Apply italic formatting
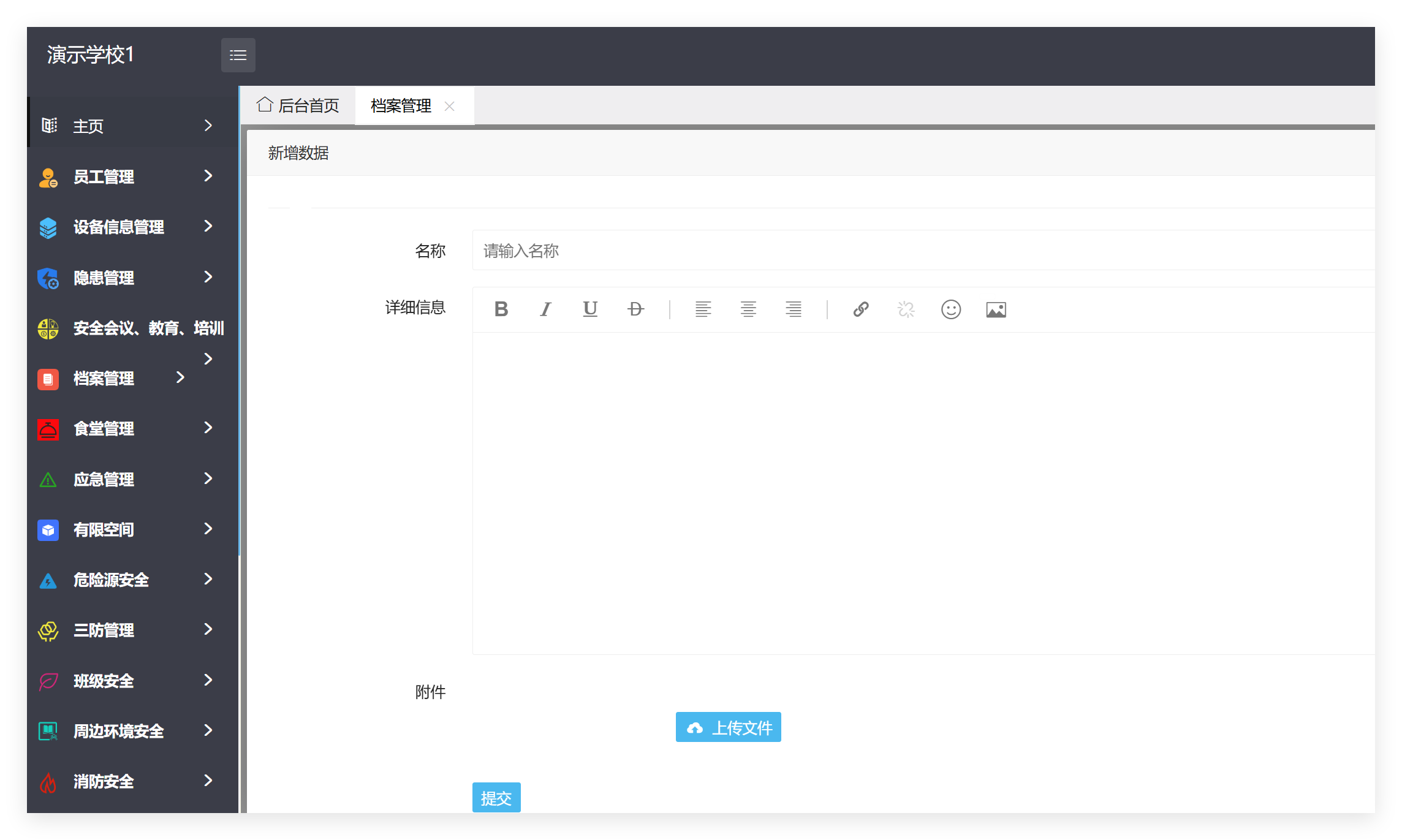This screenshot has height=840, width=1402. pos(545,309)
